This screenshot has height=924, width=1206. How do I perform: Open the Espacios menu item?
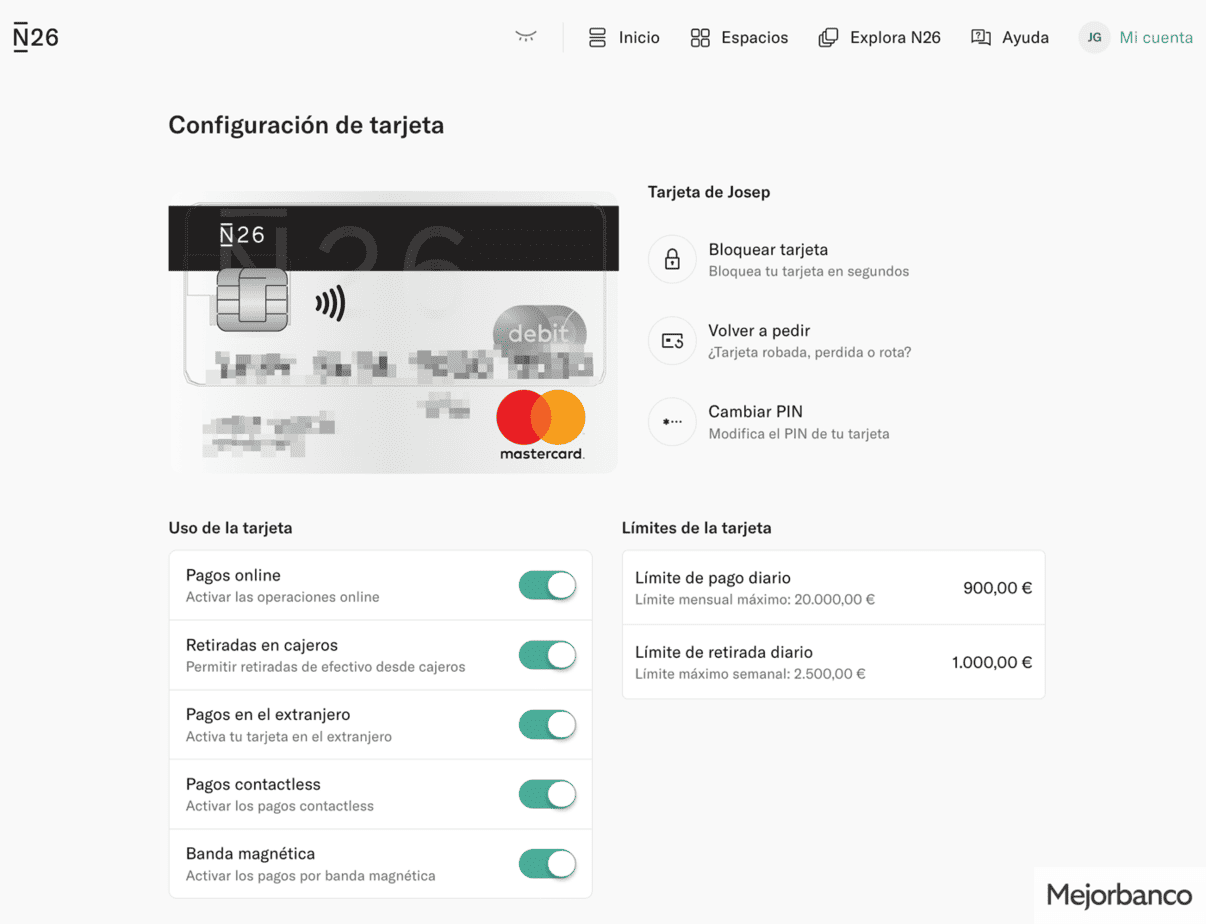(739, 38)
